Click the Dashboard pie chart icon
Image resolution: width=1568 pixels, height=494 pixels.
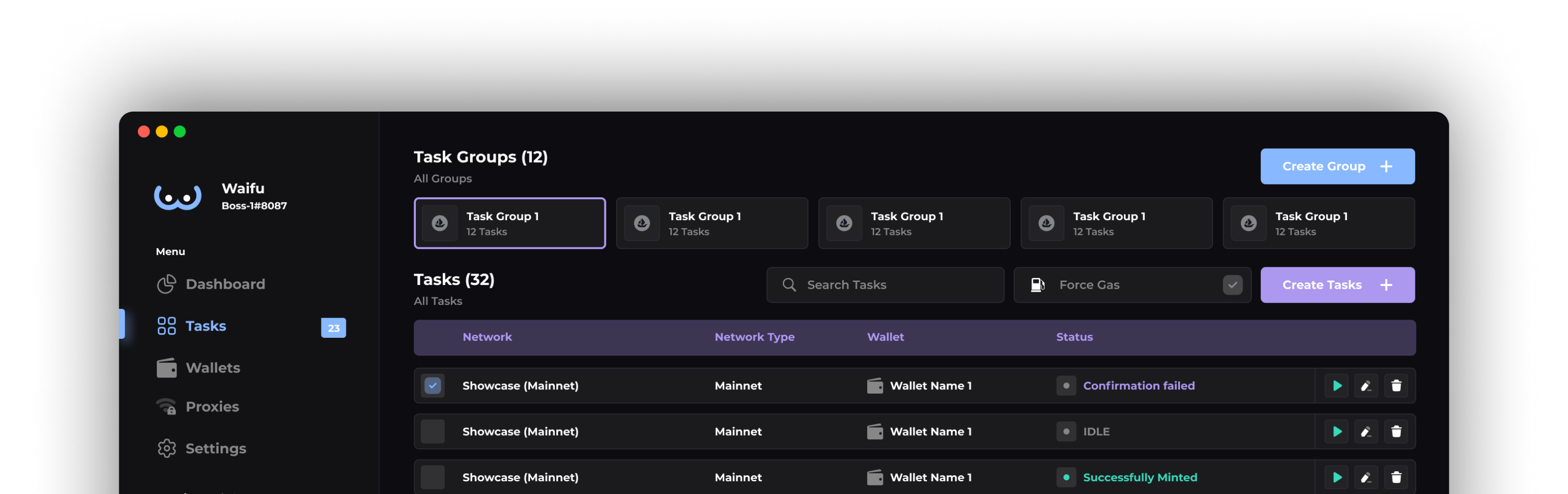(166, 284)
